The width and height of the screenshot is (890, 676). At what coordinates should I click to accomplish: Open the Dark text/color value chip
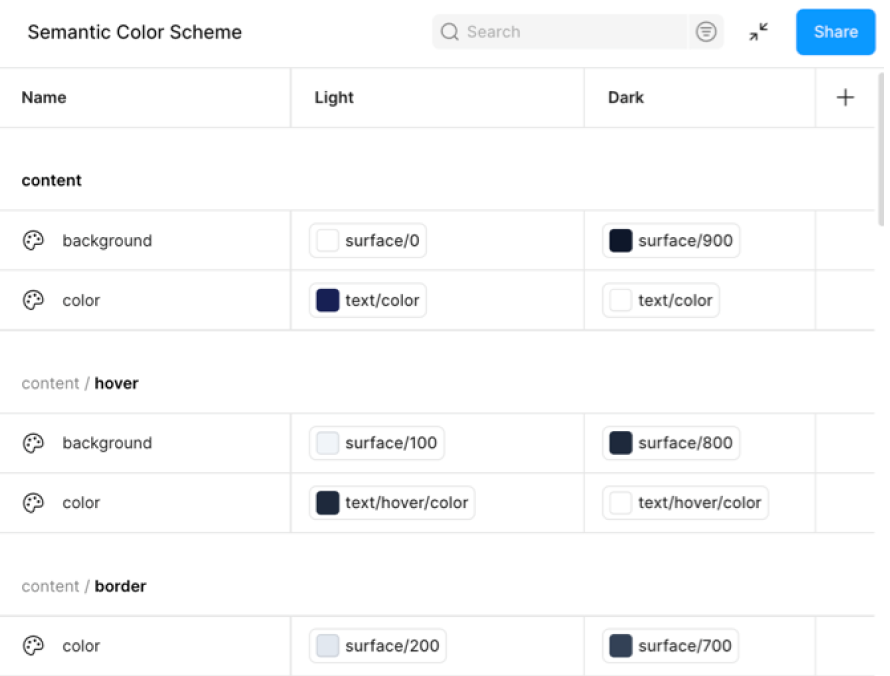(x=661, y=300)
